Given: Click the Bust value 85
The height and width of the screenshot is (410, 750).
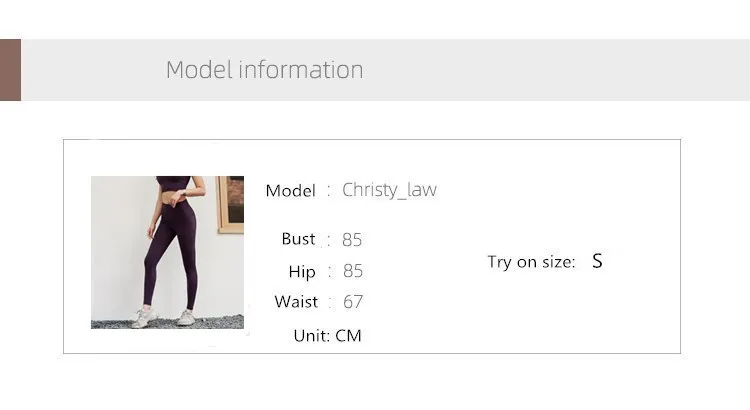Looking at the screenshot, I should pos(352,240).
